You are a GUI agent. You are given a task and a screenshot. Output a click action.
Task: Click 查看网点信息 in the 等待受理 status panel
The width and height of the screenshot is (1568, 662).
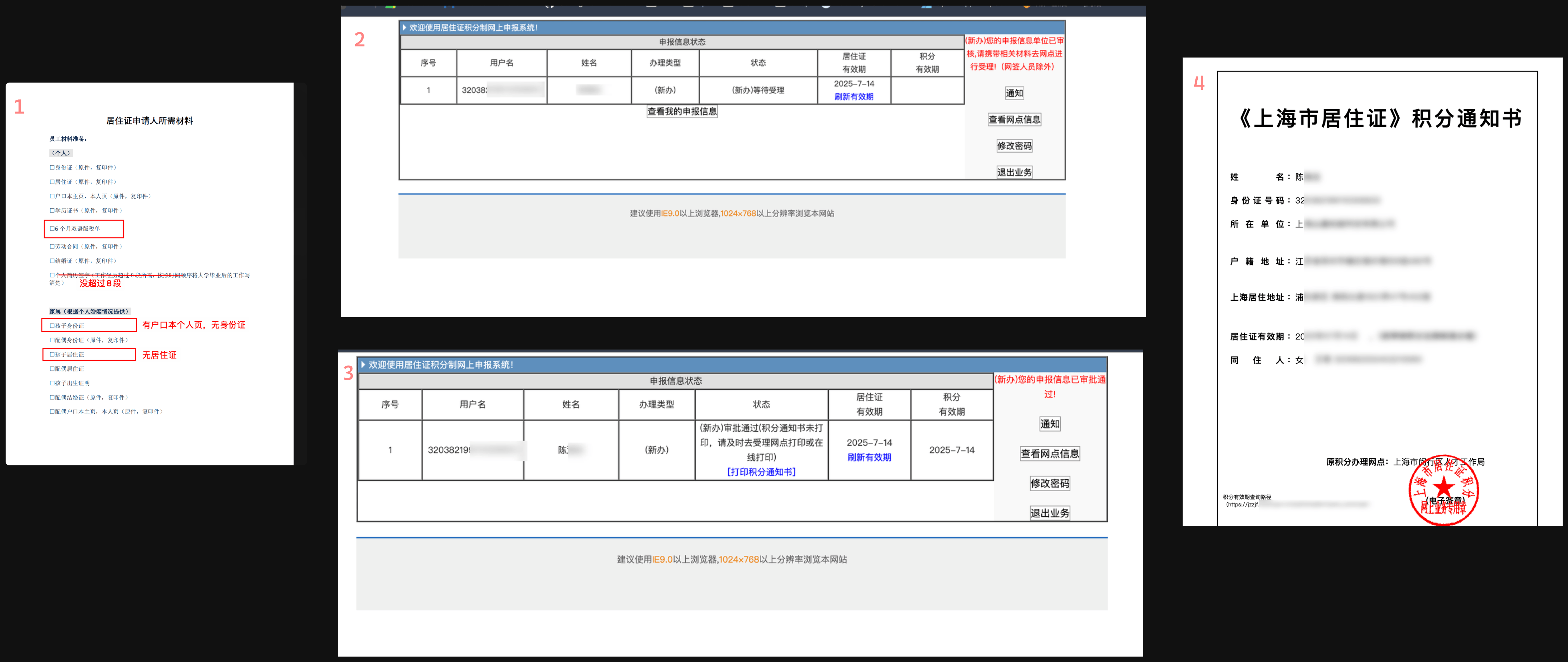[x=1014, y=119]
